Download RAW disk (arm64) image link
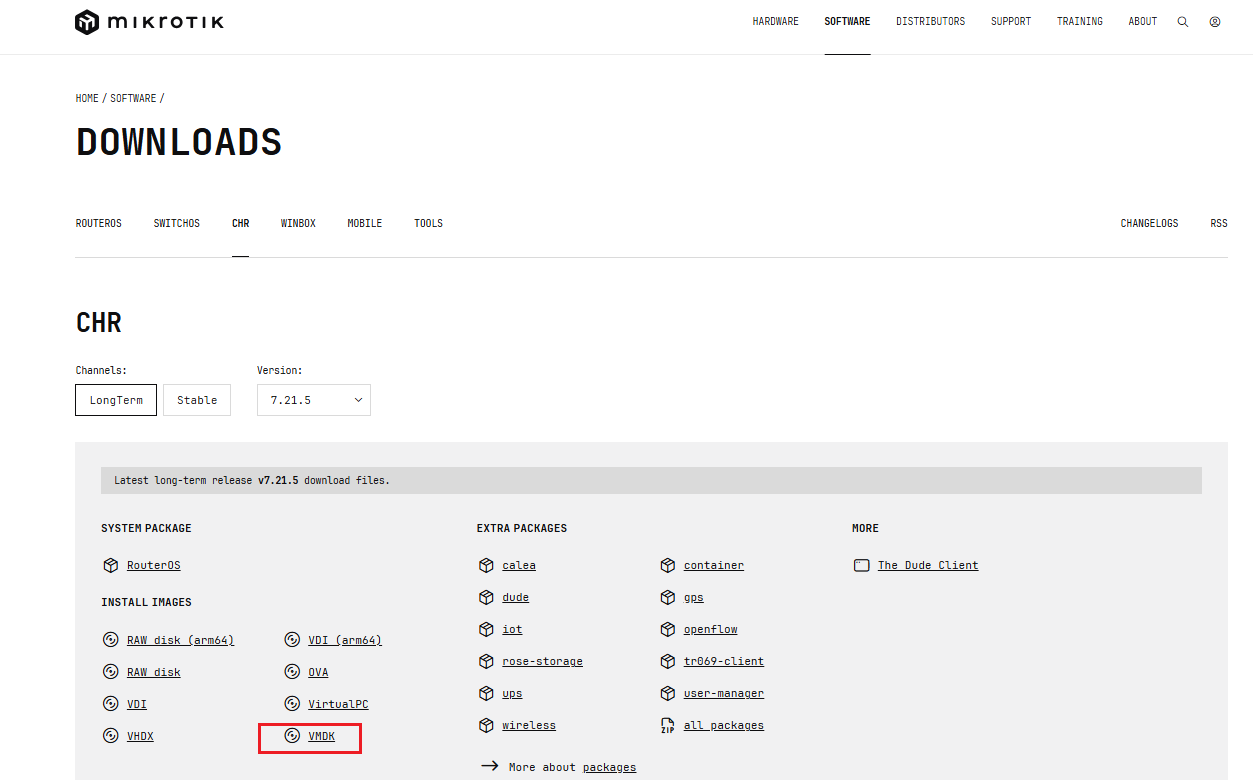This screenshot has height=780, width=1253. (x=180, y=641)
